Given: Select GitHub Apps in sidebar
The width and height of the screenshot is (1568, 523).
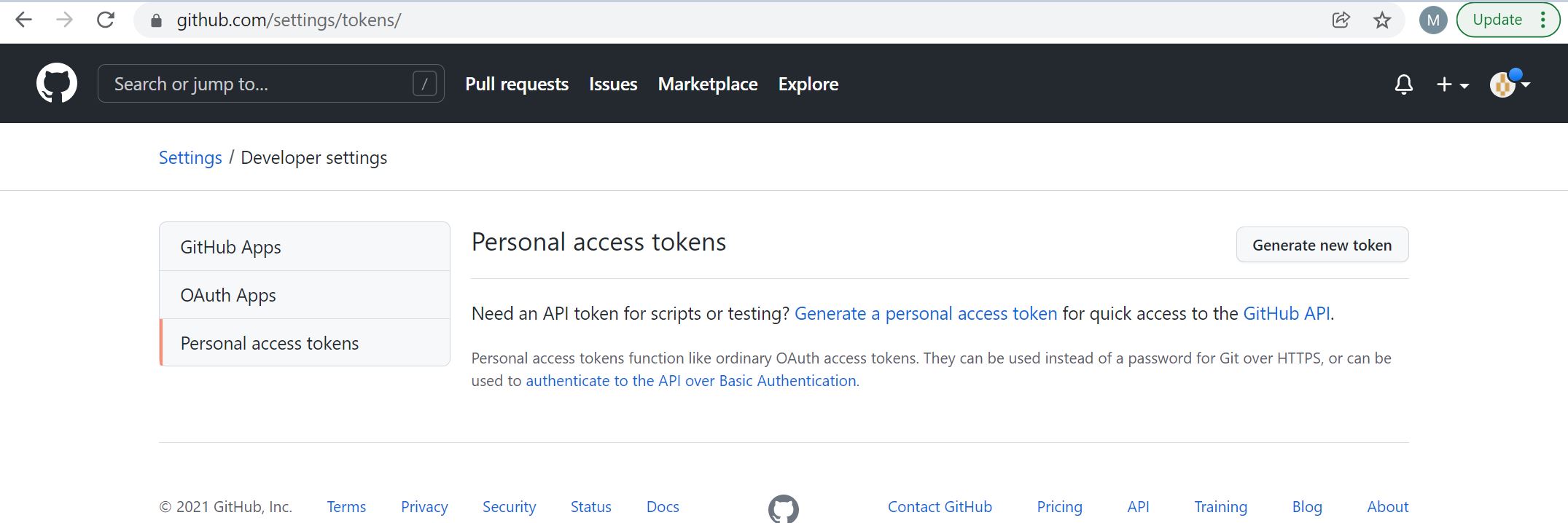Looking at the screenshot, I should point(305,247).
